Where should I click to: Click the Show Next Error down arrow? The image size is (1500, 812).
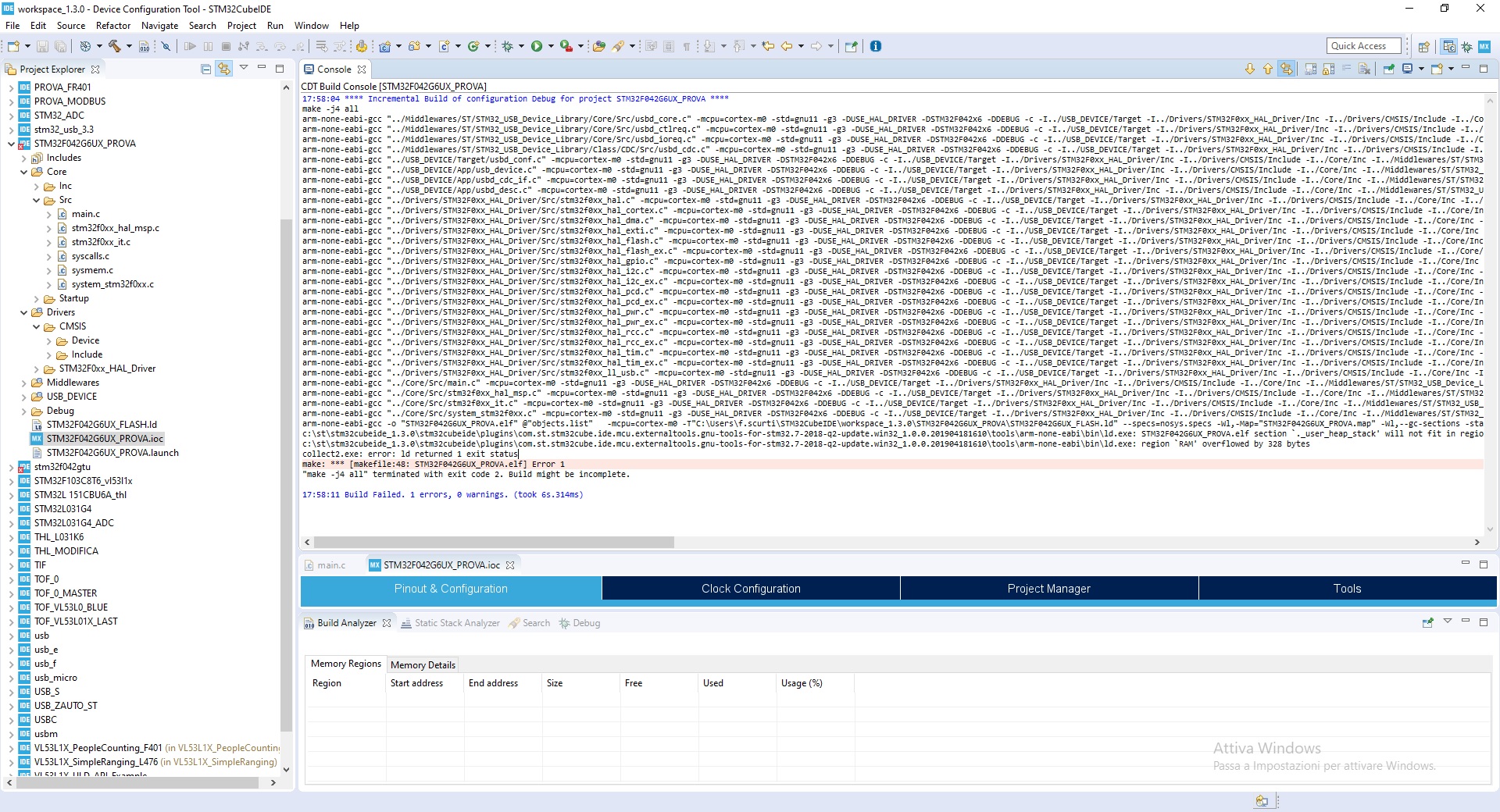(1250, 69)
